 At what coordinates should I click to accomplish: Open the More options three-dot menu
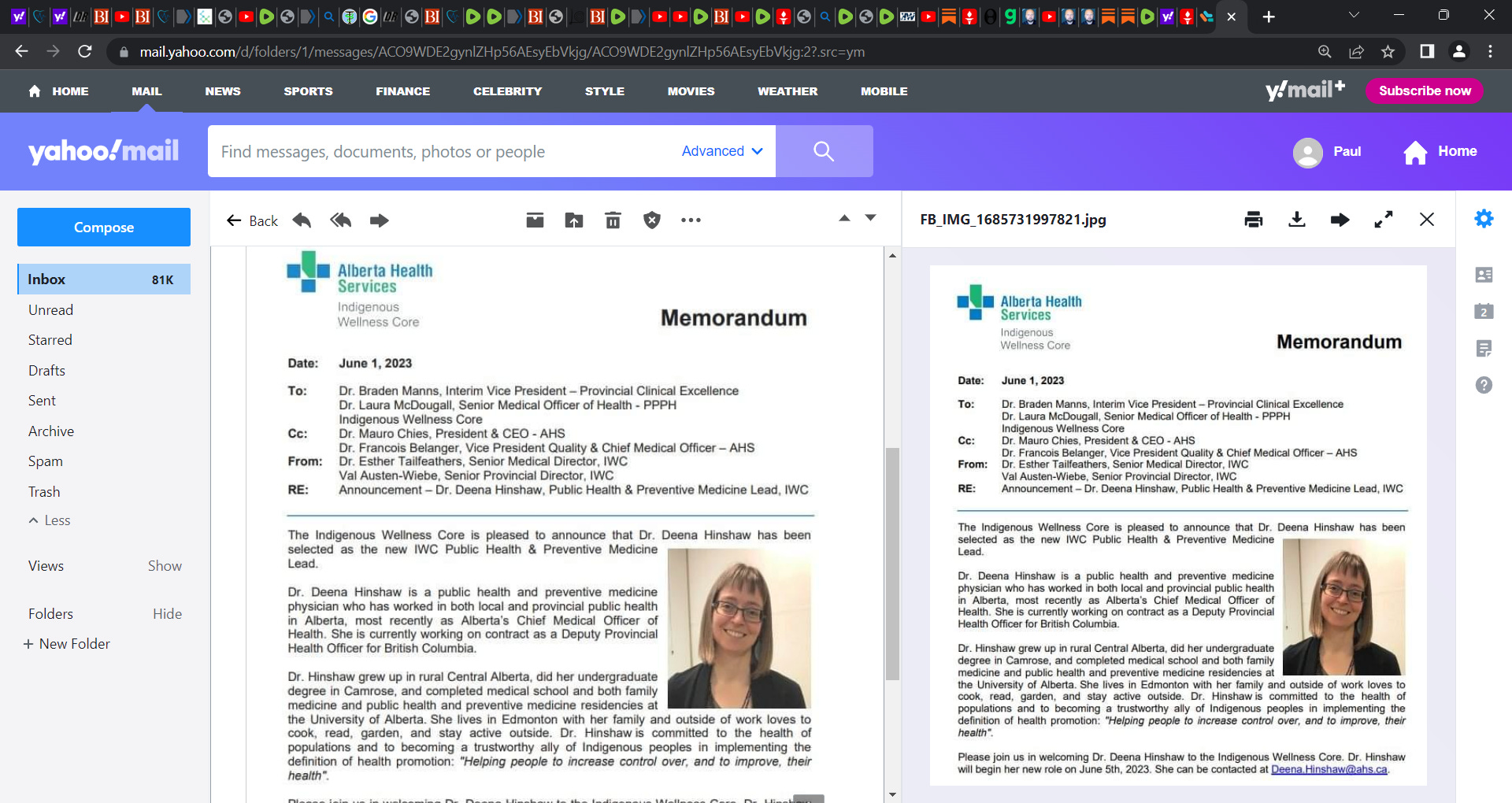691,220
